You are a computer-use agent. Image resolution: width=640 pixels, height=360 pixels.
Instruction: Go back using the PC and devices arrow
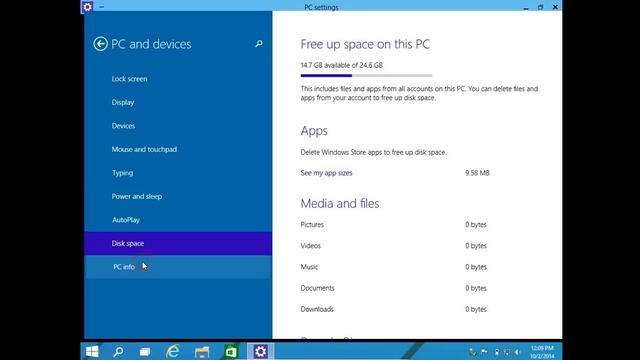100,44
